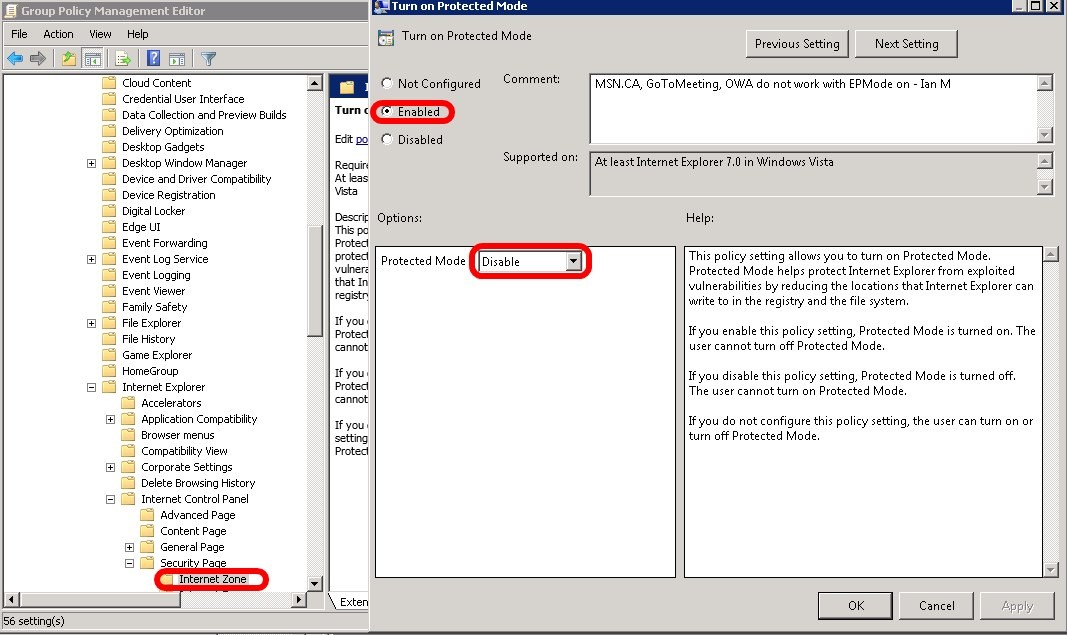Click the Filter Options funnel icon

tap(207, 58)
